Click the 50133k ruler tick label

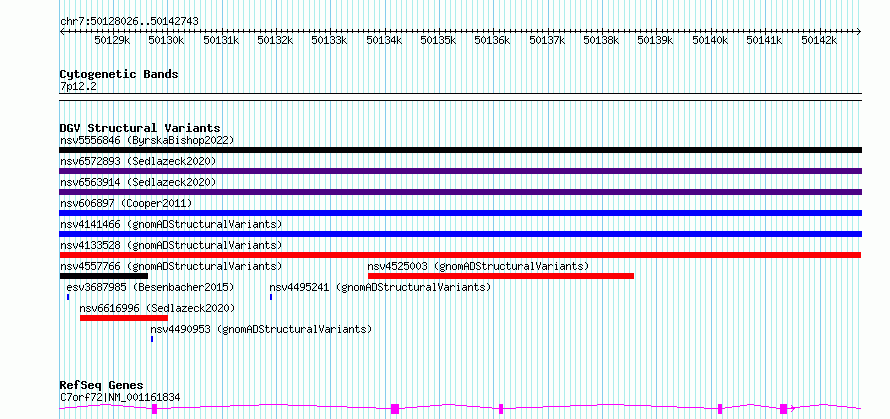point(330,40)
